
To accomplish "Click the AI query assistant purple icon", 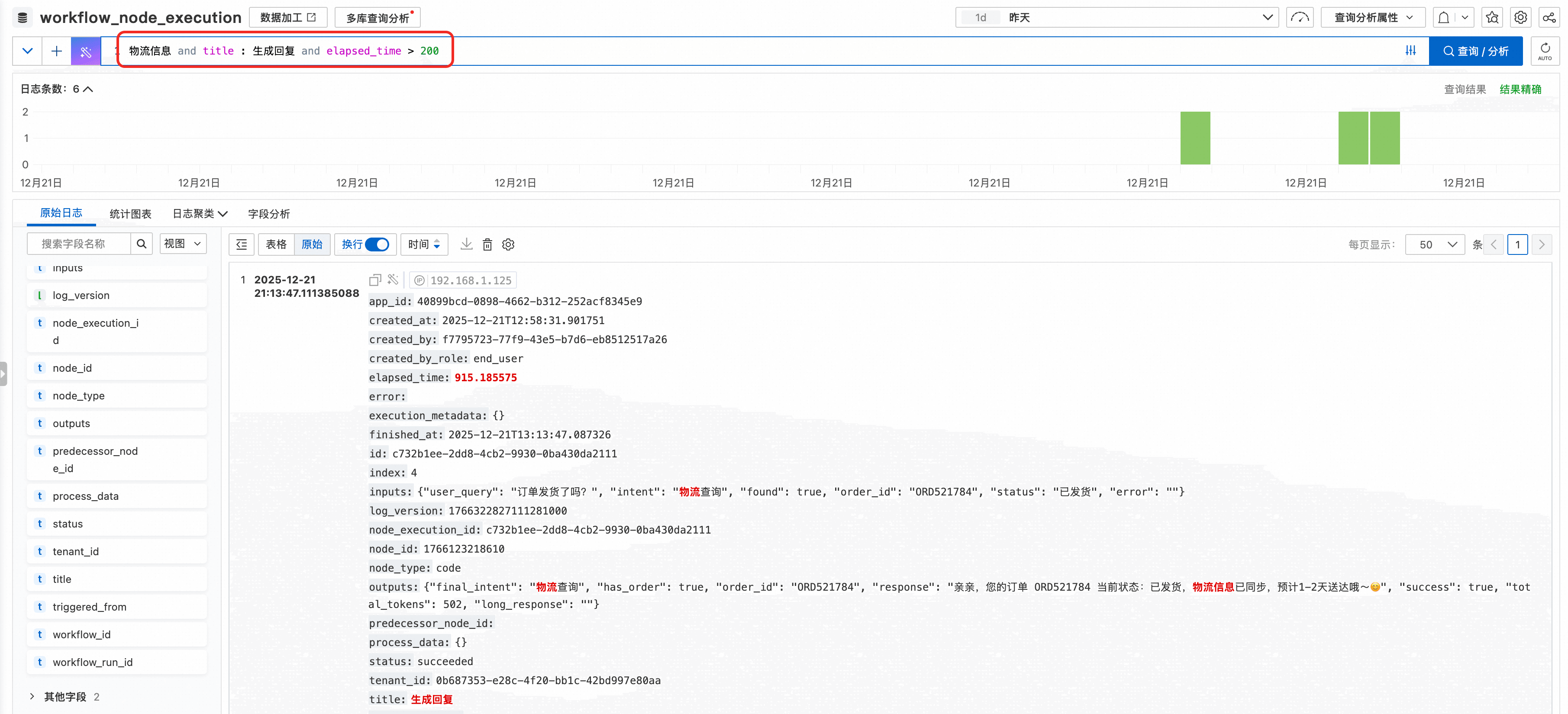I will (x=86, y=51).
